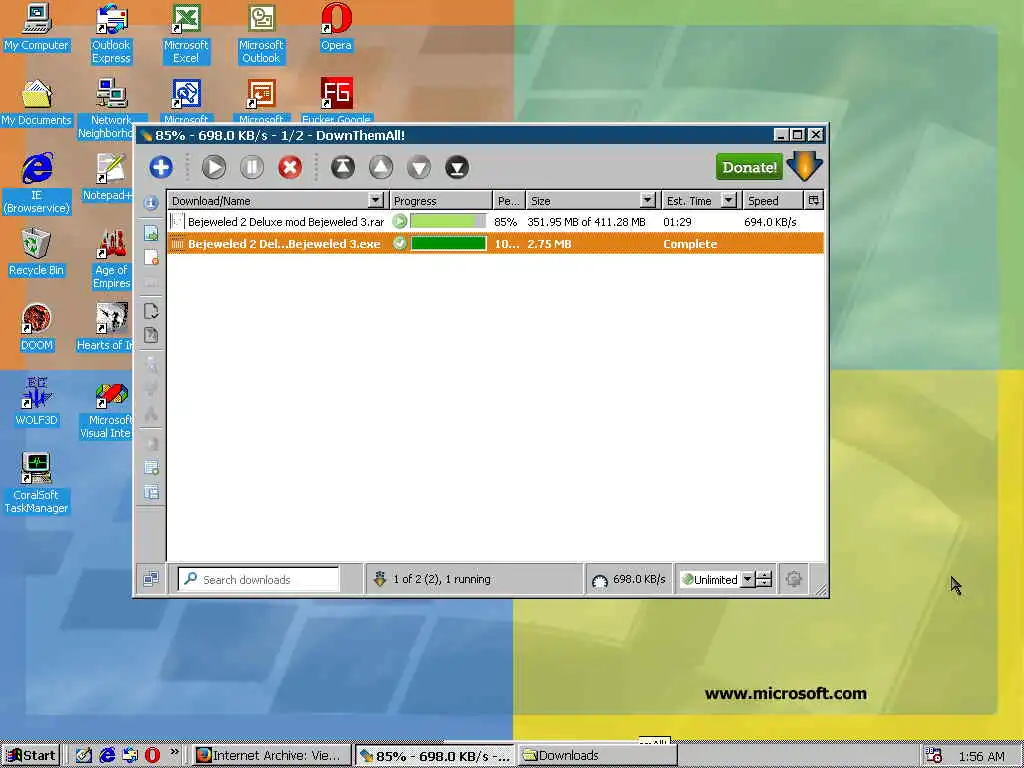Click sidebar page icon with red badge
This screenshot has height=768, width=1024.
151,257
